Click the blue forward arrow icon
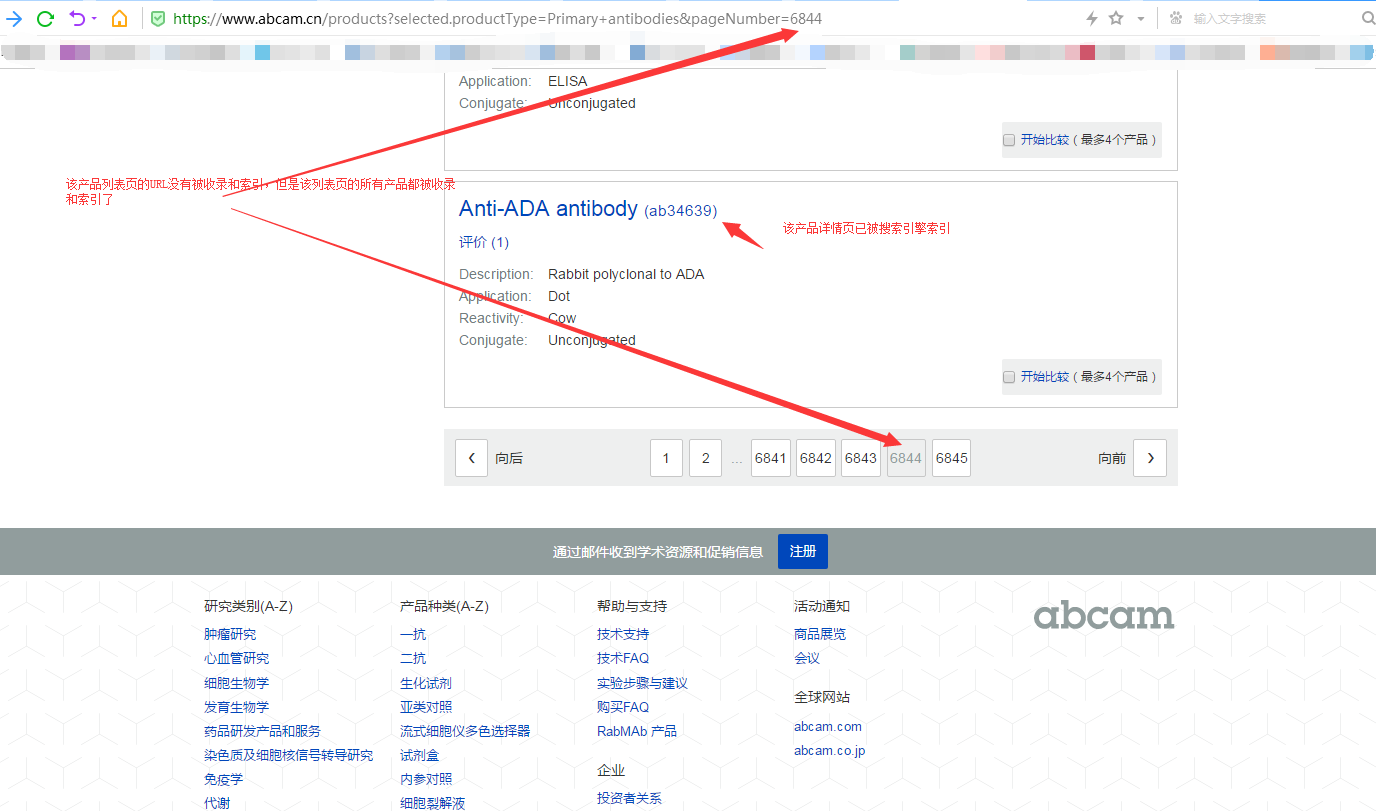The image size is (1376, 811). click(x=14, y=18)
